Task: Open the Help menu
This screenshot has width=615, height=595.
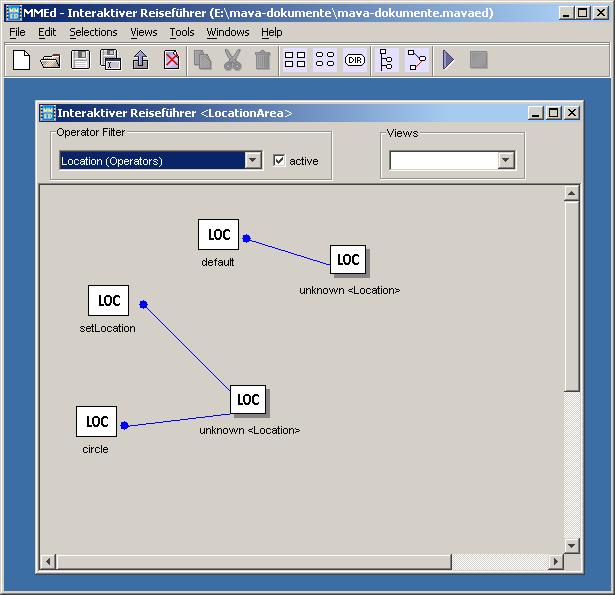Action: pos(272,32)
